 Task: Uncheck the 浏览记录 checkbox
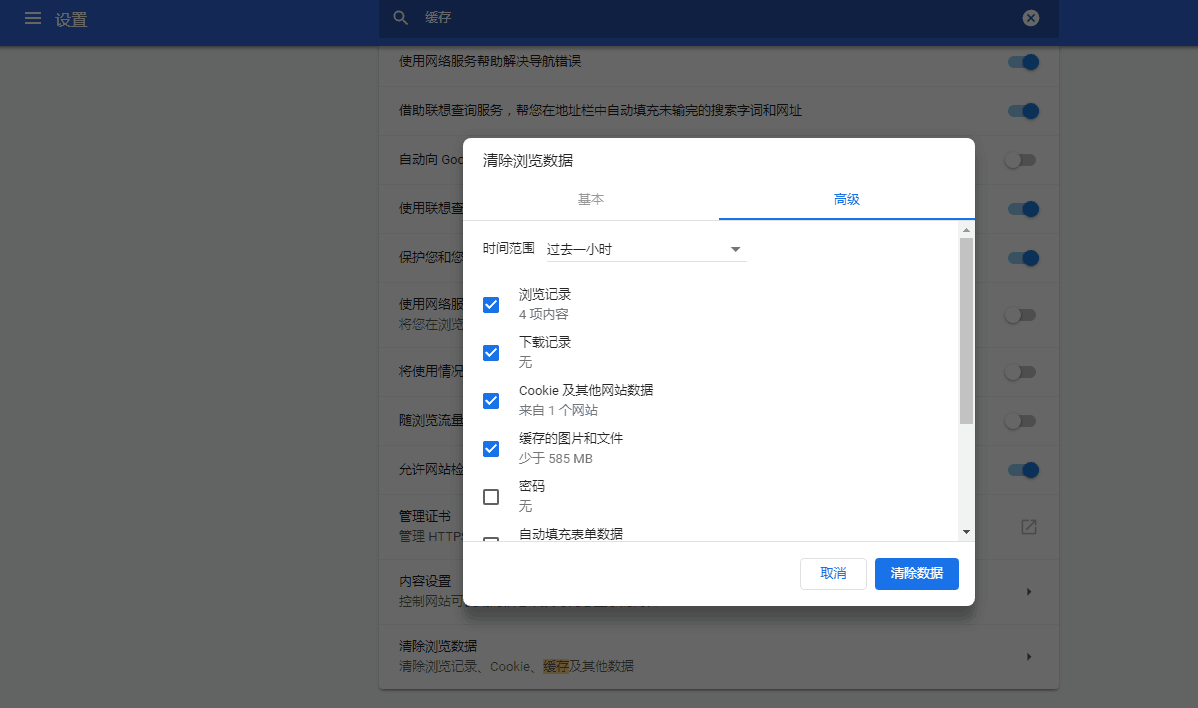[x=491, y=305]
